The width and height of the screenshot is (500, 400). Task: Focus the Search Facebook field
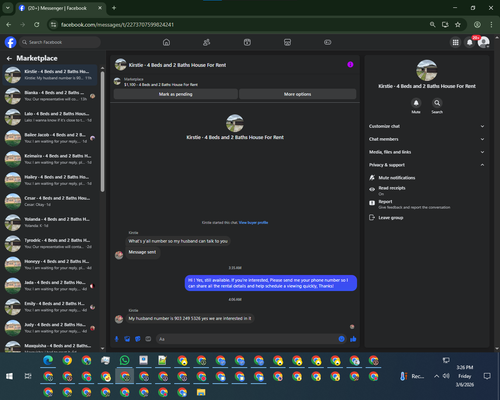click(60, 42)
